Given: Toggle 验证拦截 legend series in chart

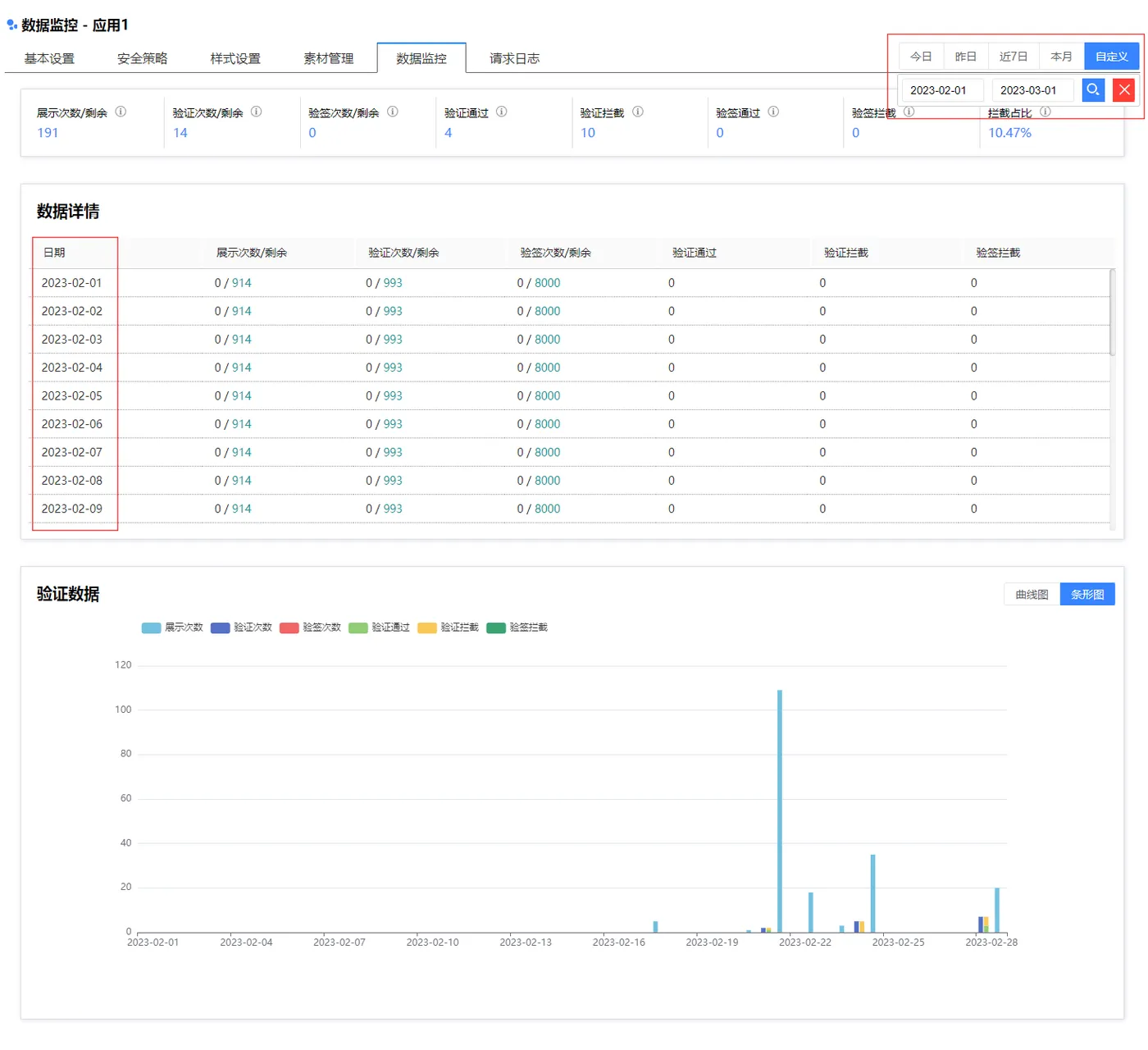Looking at the screenshot, I should click(448, 628).
